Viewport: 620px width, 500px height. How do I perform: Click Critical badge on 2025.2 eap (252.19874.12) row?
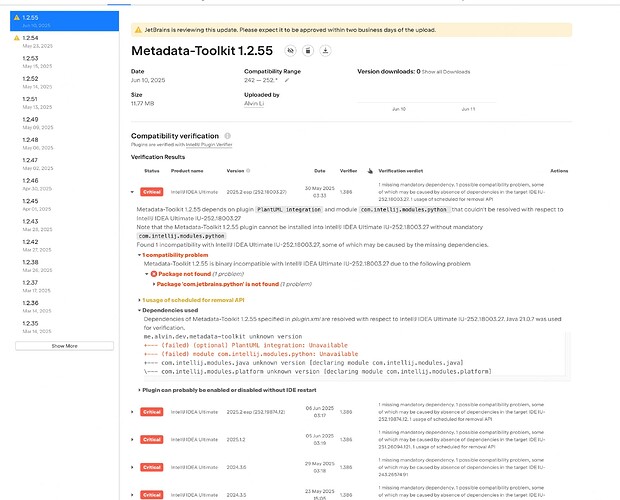coord(152,412)
